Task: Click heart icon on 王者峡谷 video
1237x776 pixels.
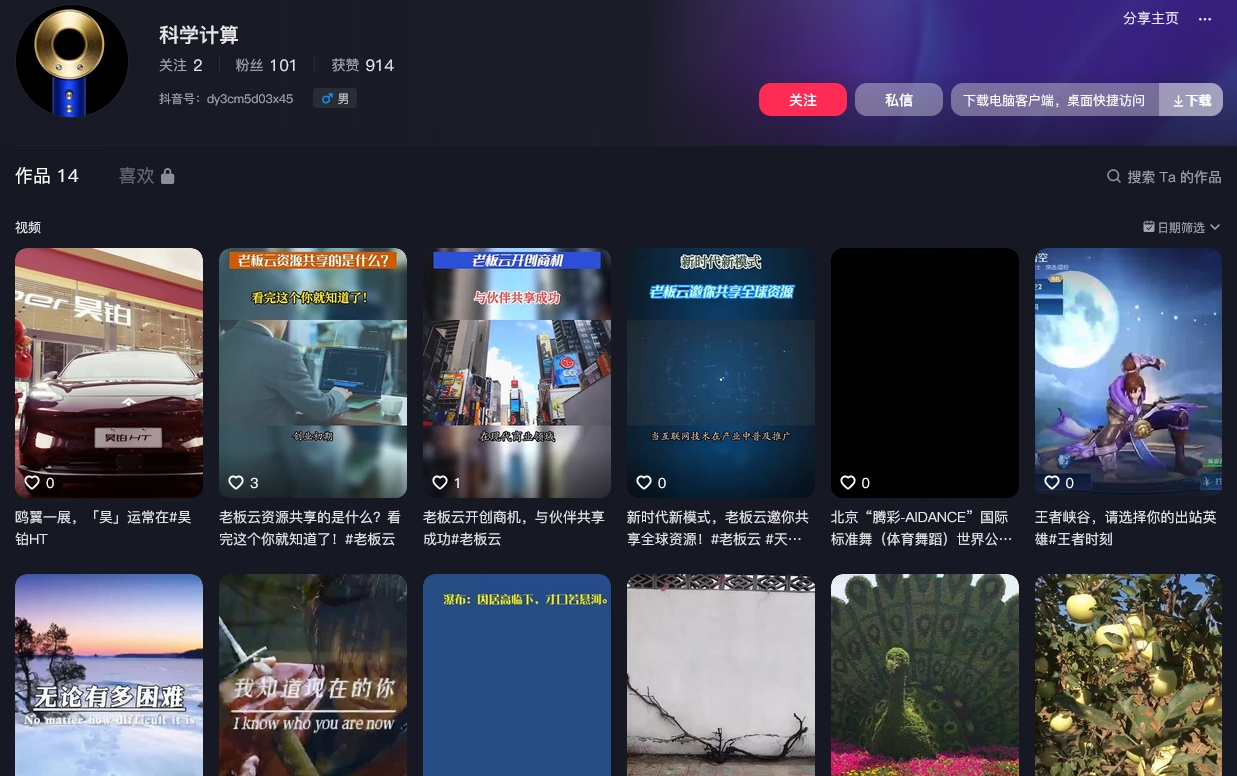Action: click(1052, 482)
